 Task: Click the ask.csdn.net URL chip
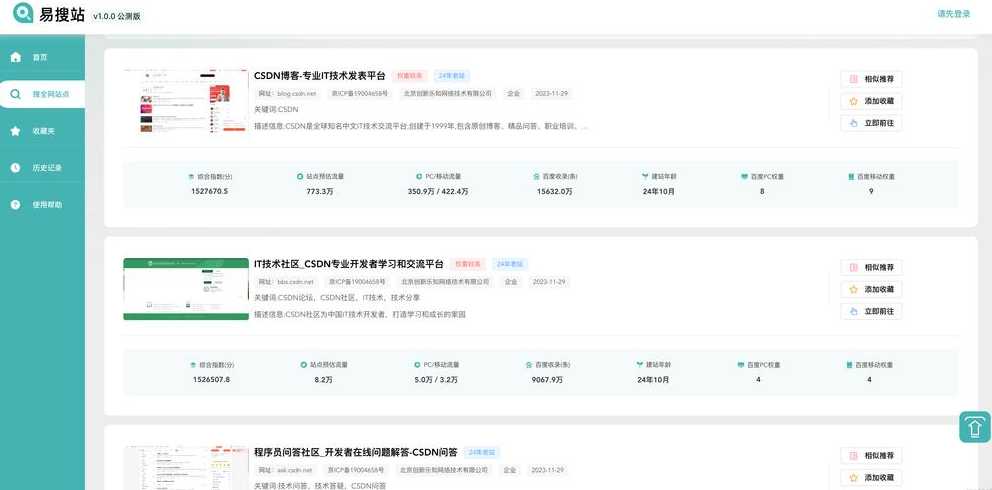pyautogui.click(x=286, y=470)
